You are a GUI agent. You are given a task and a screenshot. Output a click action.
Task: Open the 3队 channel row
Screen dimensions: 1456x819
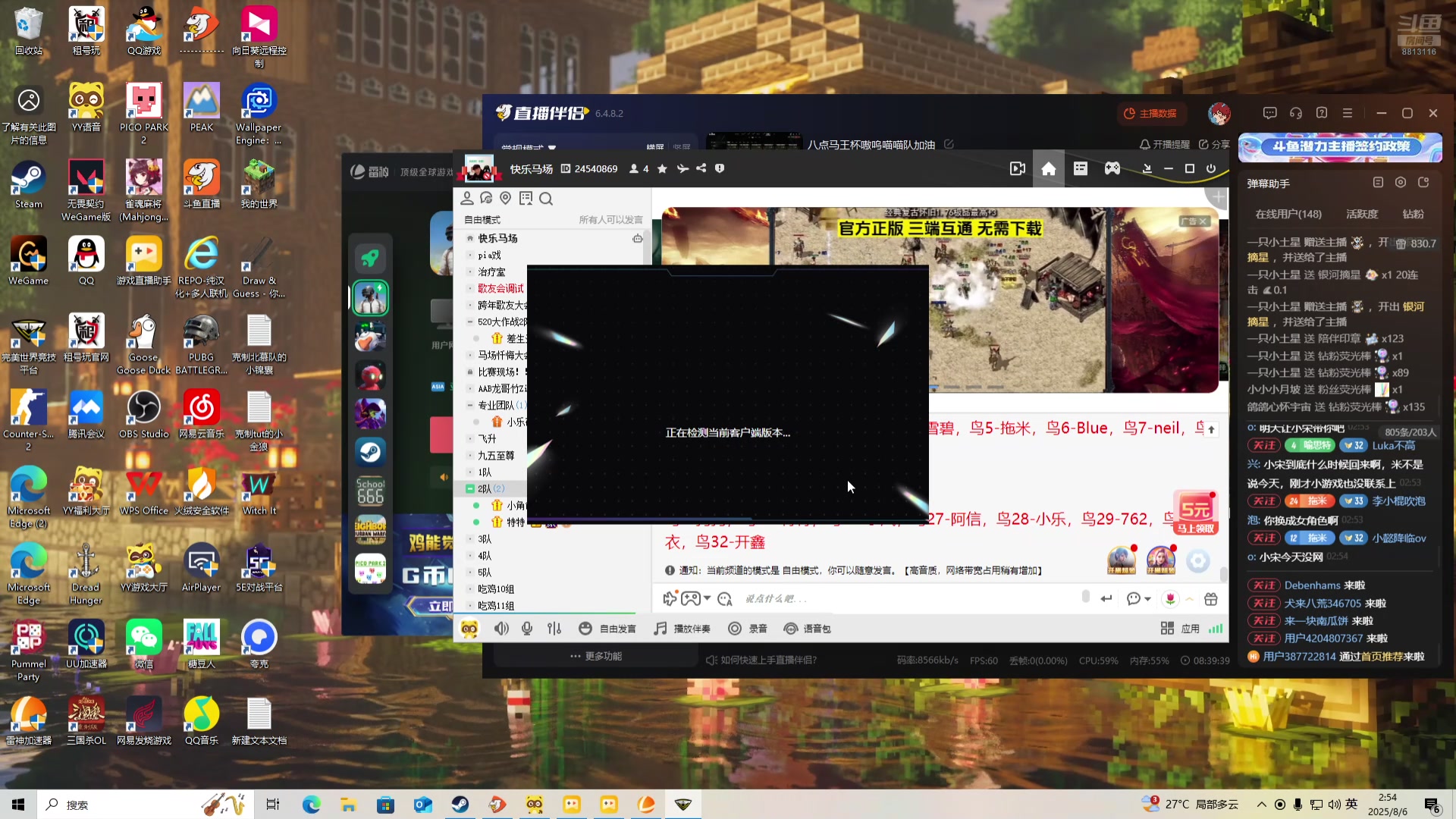(x=554, y=539)
